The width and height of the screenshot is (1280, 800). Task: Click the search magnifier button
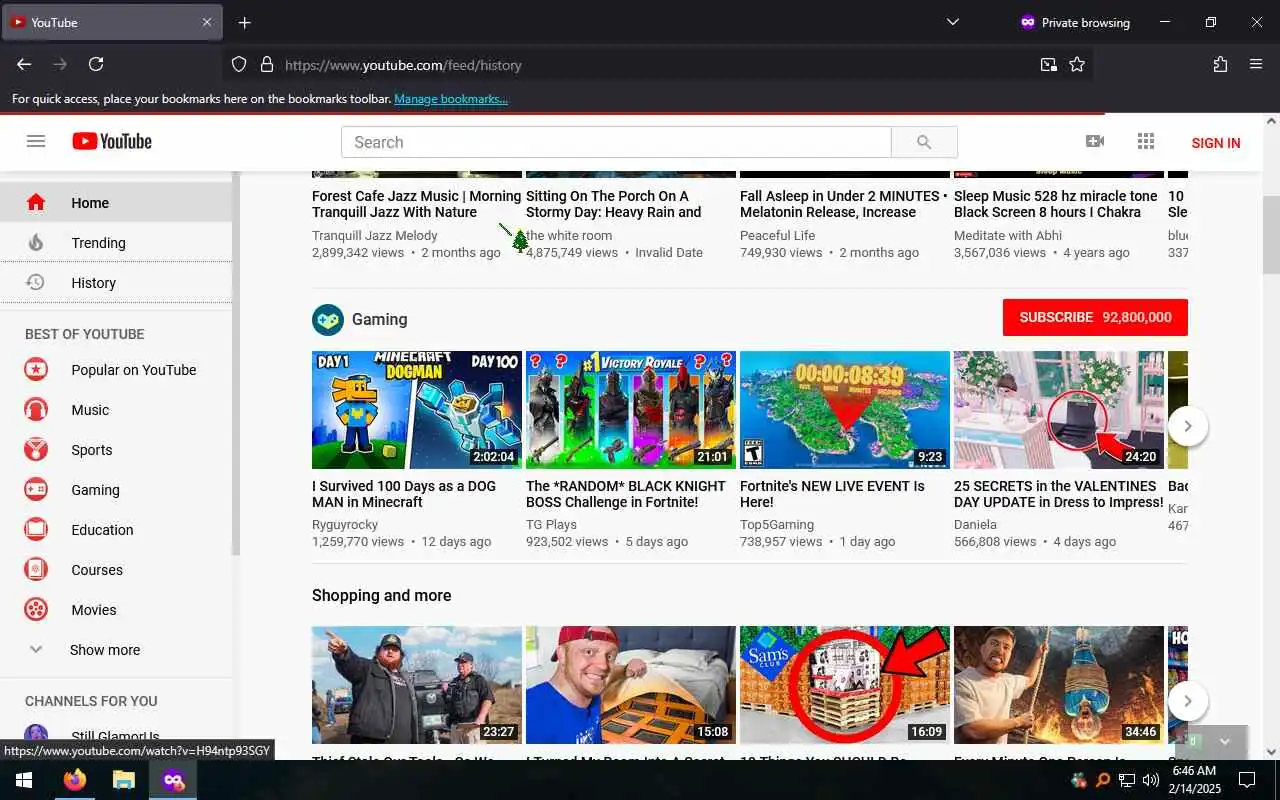click(924, 142)
